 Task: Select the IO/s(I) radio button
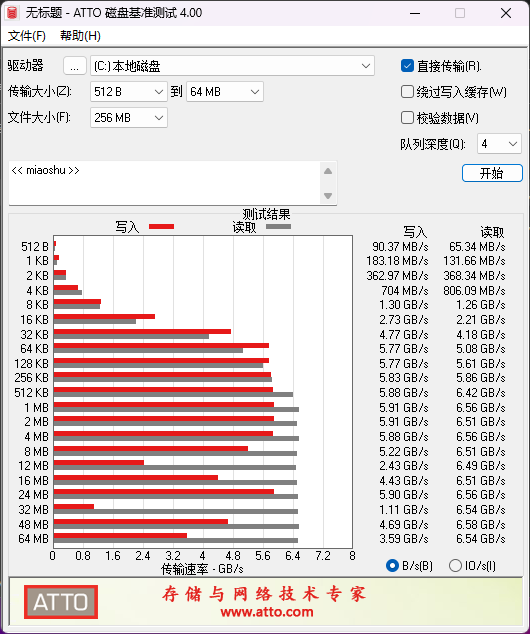click(455, 565)
